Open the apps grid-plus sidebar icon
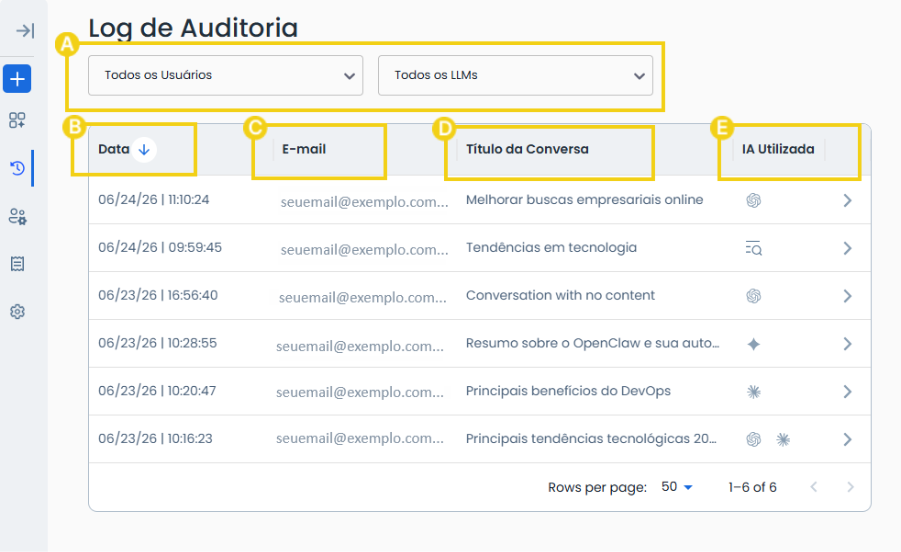The image size is (901, 552). point(17,120)
